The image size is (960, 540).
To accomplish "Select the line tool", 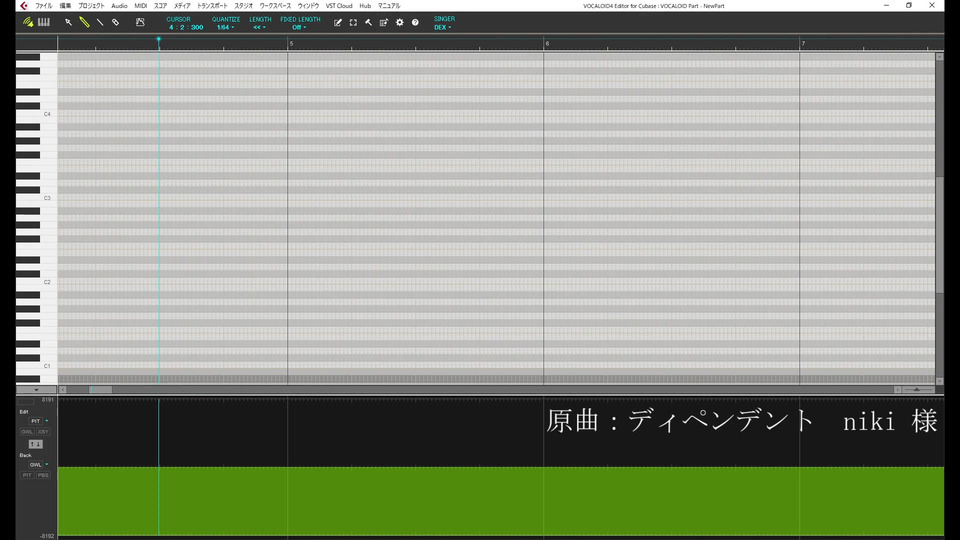I will click(100, 22).
